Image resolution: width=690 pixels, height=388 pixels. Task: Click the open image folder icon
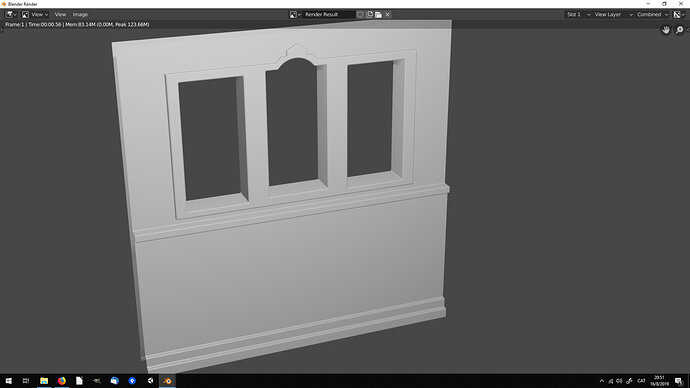click(x=378, y=15)
